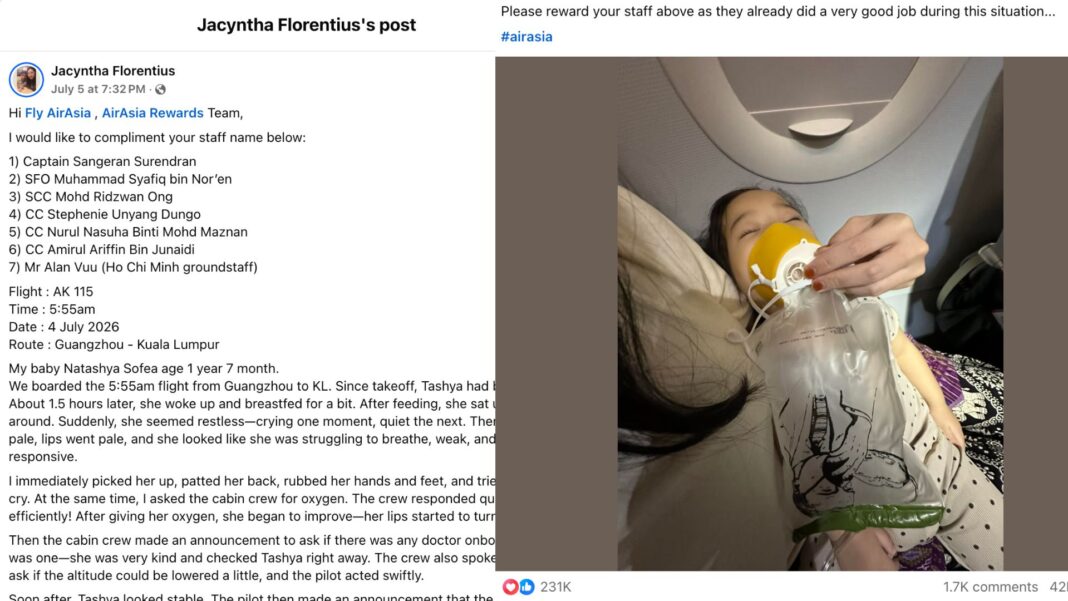
Task: Click the July 5 at 7:32 PM timestamp
Action: pyautogui.click(x=98, y=89)
